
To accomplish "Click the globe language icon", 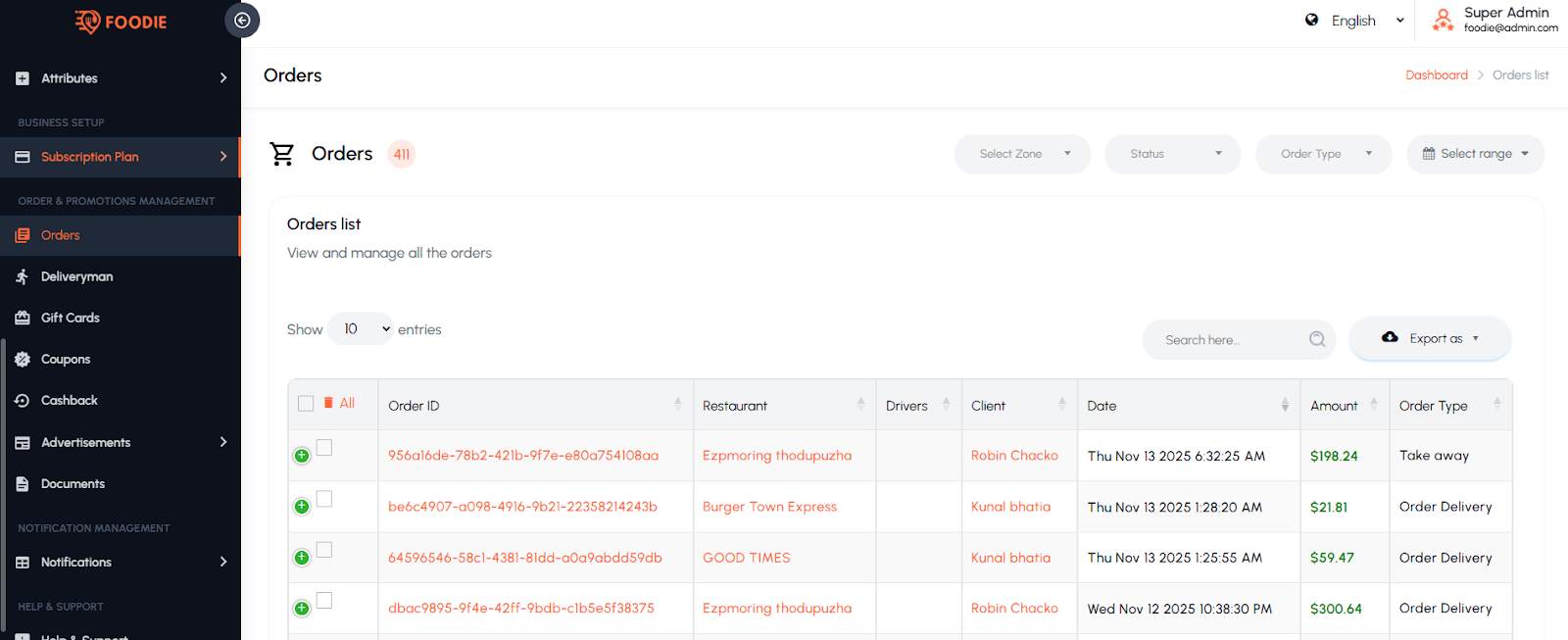I will pyautogui.click(x=1311, y=20).
